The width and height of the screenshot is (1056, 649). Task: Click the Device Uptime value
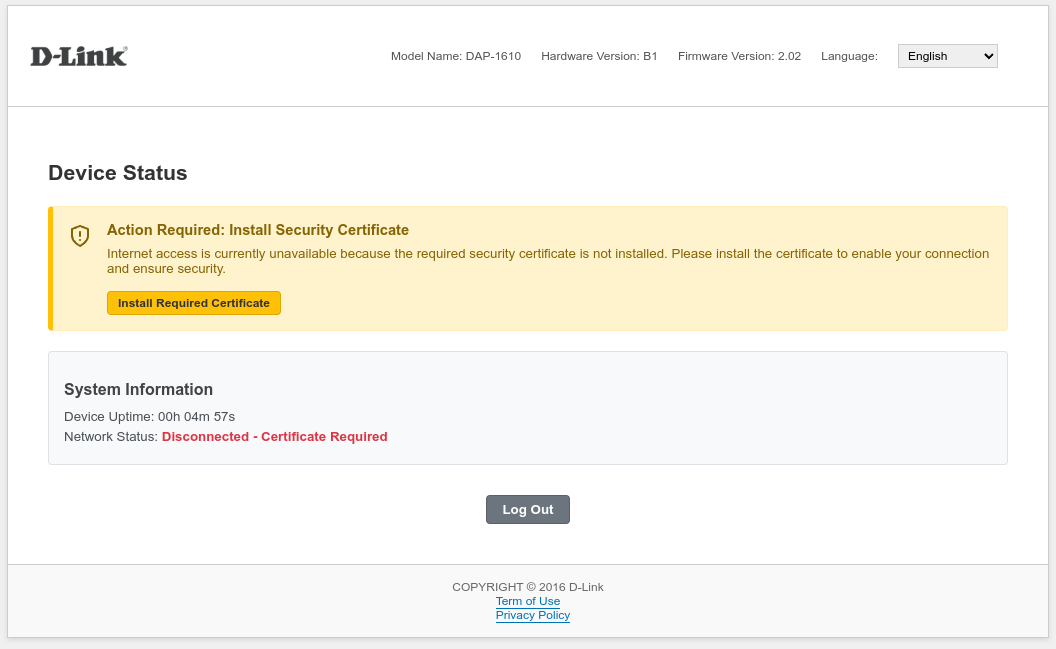(x=196, y=417)
